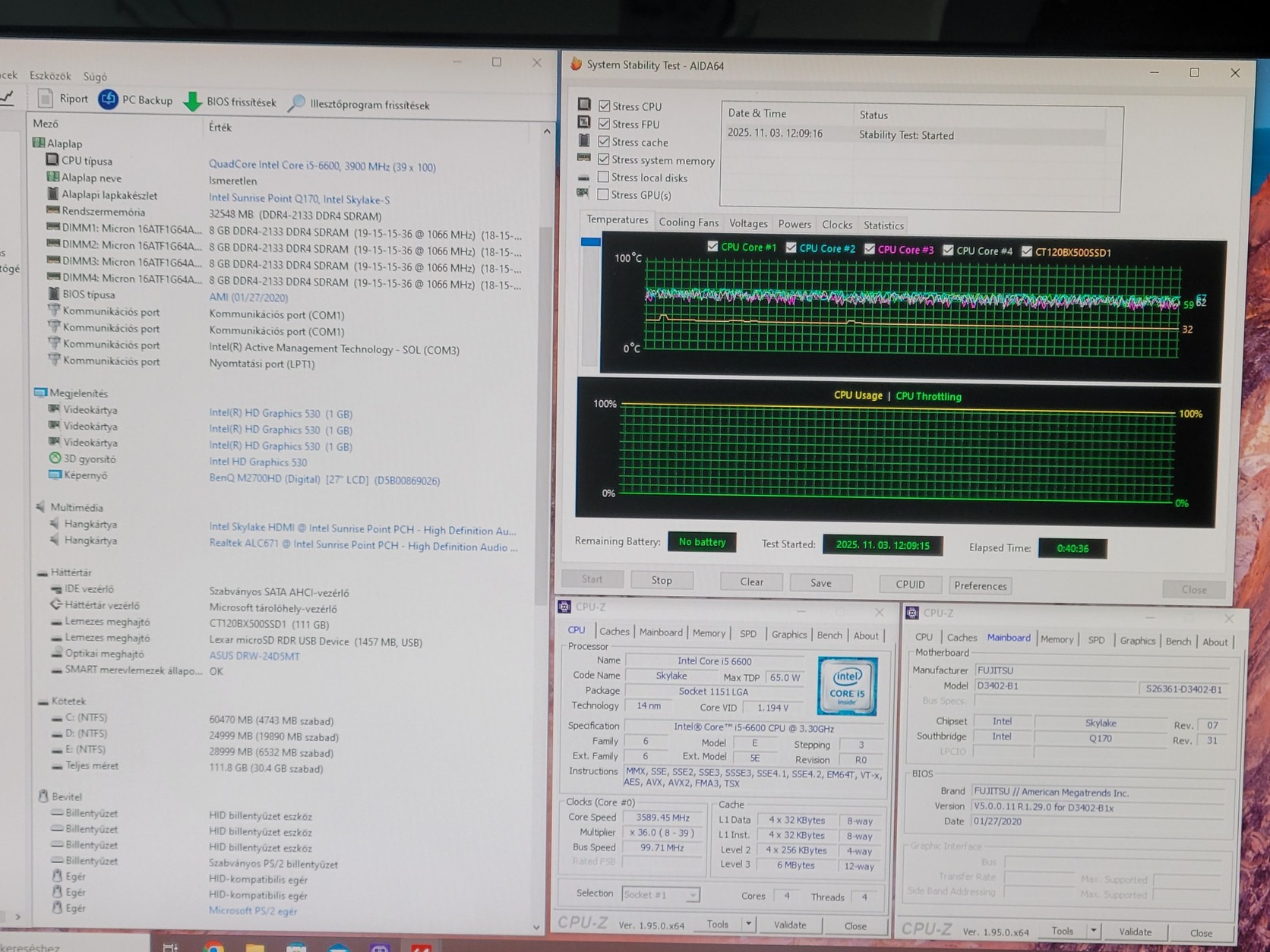This screenshot has height=952, width=1270.
Task: Click the Riport toolbar icon
Action: (46, 99)
